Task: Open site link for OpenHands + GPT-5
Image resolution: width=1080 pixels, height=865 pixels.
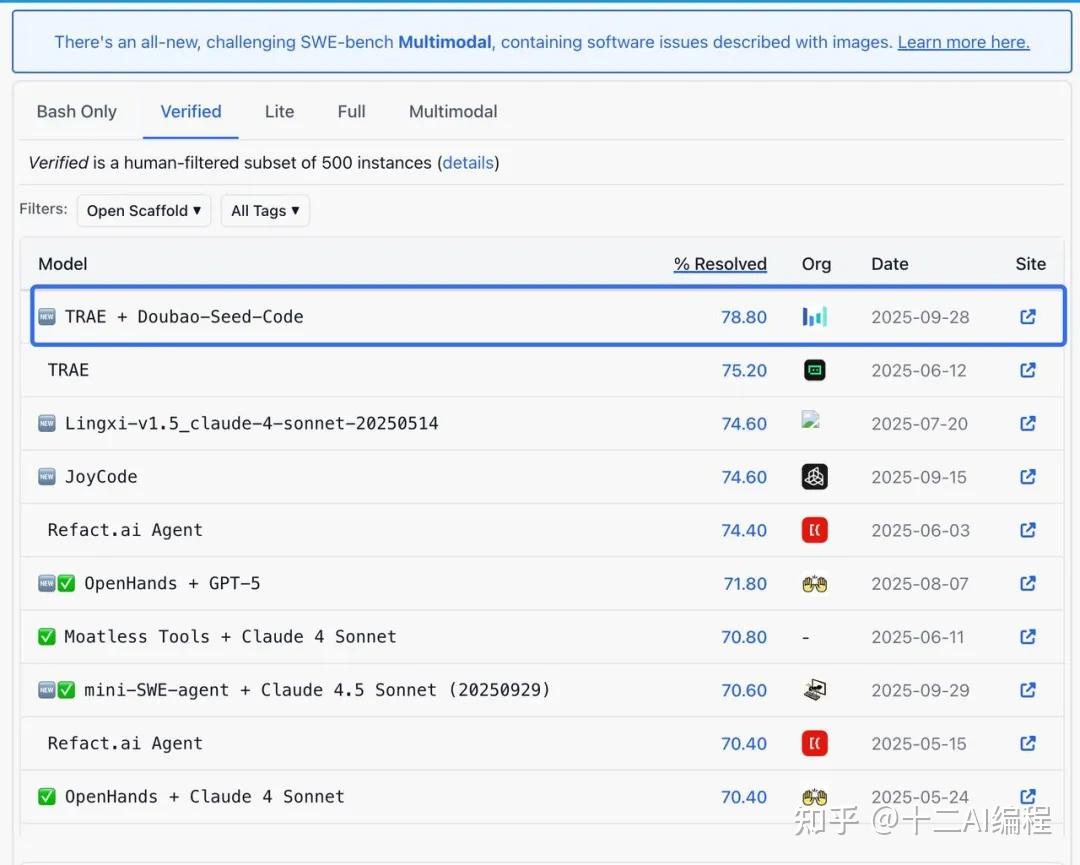Action: tap(1028, 583)
